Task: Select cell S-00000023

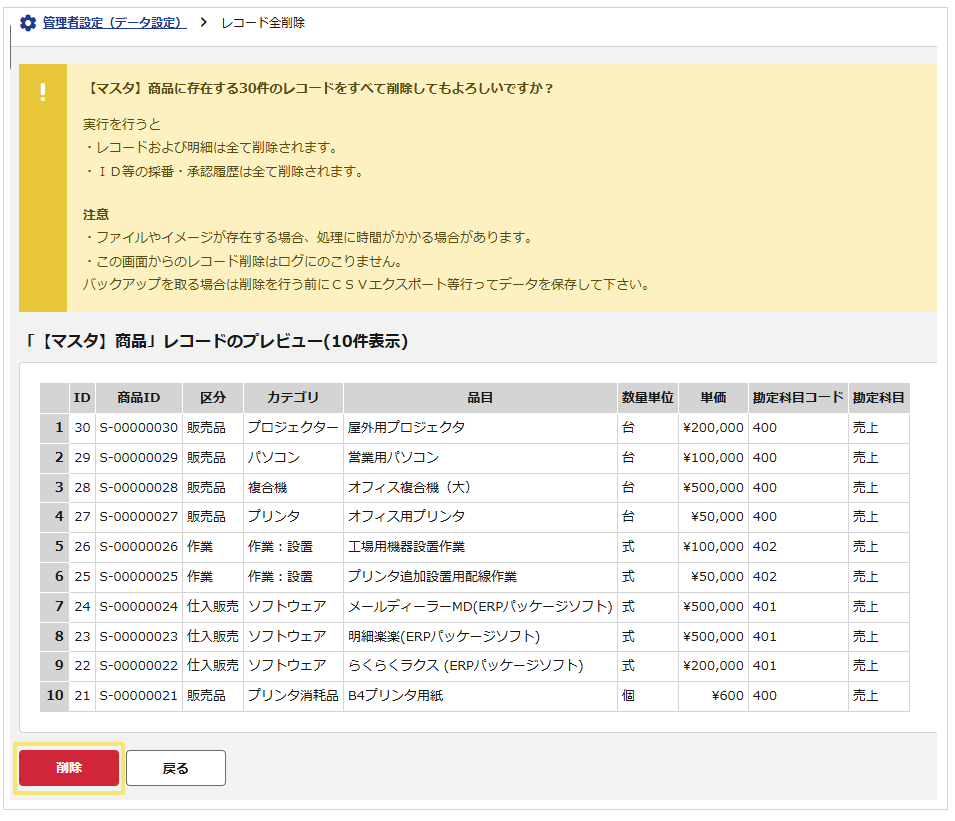Action: coord(139,636)
